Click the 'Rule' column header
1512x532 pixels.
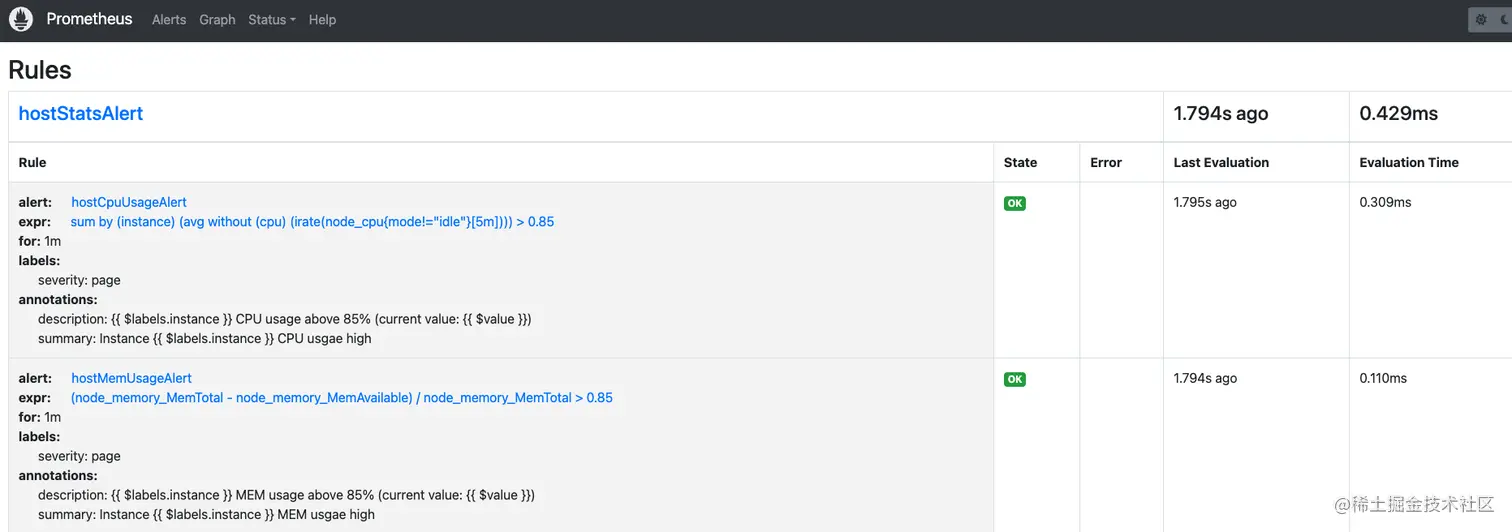click(33, 162)
